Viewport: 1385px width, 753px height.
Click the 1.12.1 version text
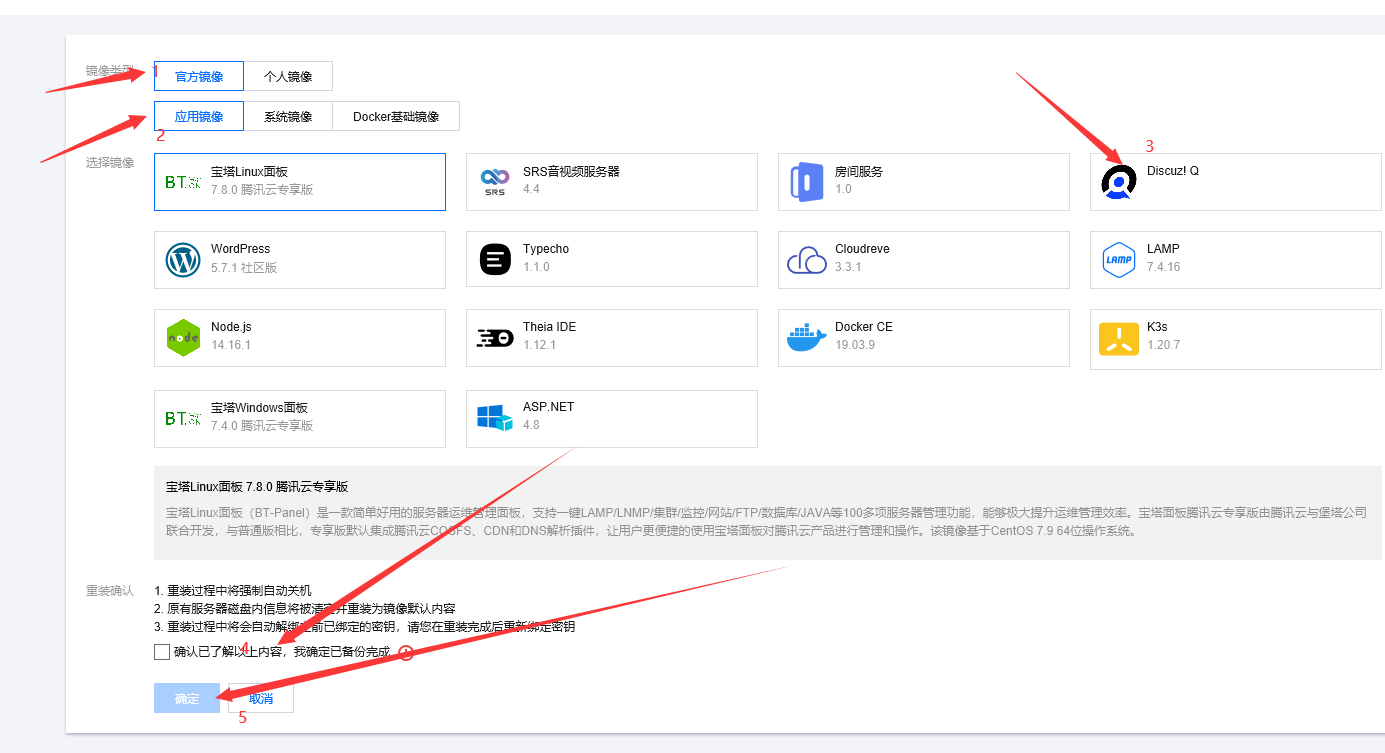click(x=539, y=345)
